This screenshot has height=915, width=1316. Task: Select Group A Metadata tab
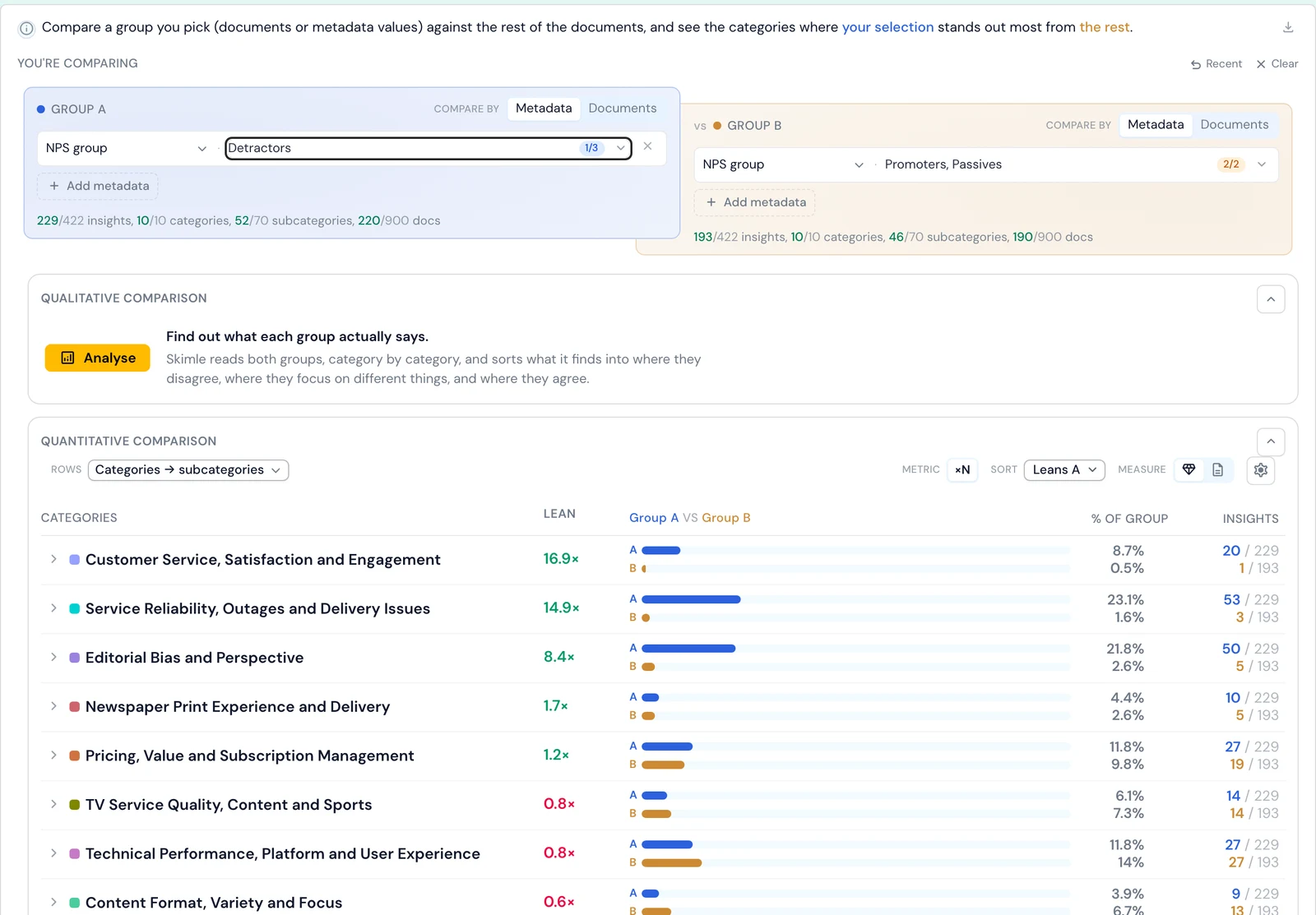pyautogui.click(x=544, y=109)
